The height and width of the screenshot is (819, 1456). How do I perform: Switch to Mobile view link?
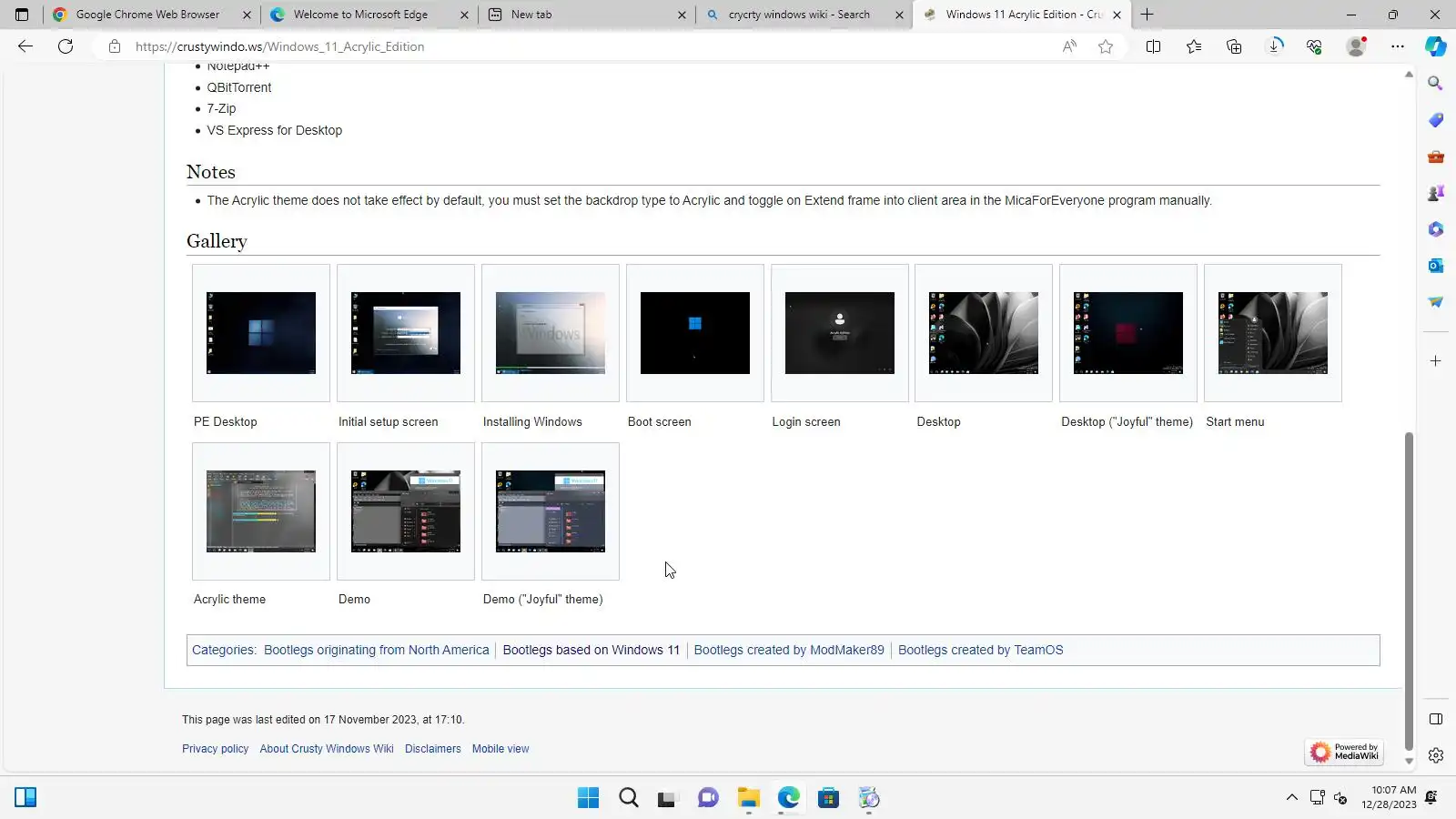click(500, 749)
